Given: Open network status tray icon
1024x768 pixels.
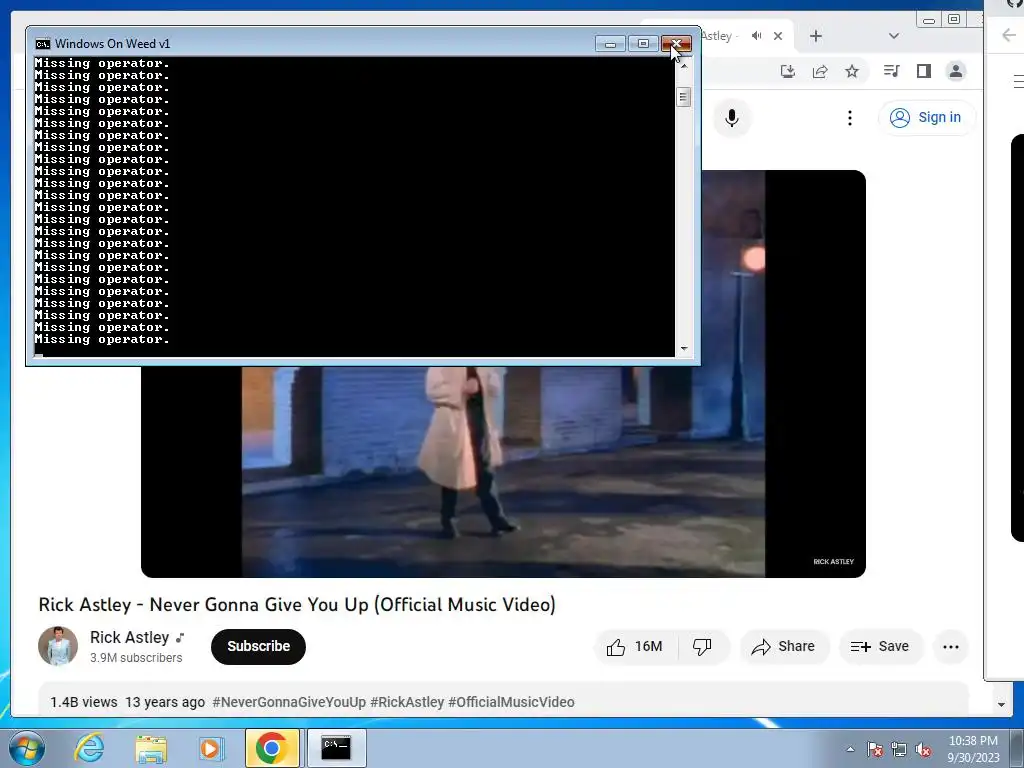Looking at the screenshot, I should tap(899, 749).
